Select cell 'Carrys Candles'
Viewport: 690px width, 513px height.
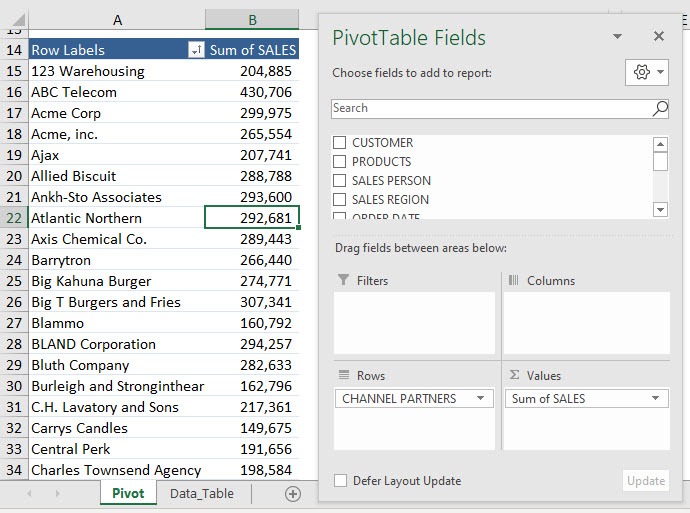click(117, 428)
